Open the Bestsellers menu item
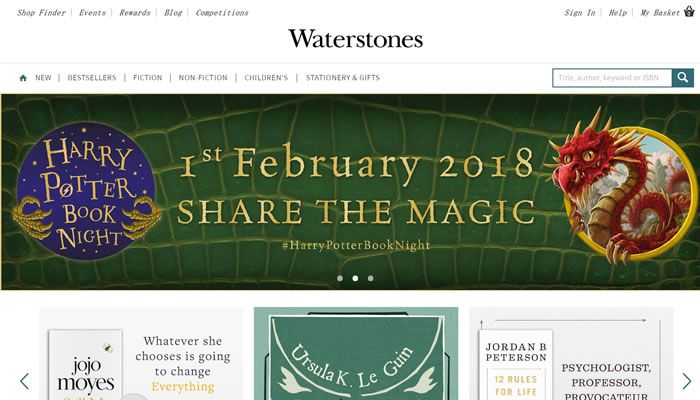The height and width of the screenshot is (400, 700). tap(92, 78)
